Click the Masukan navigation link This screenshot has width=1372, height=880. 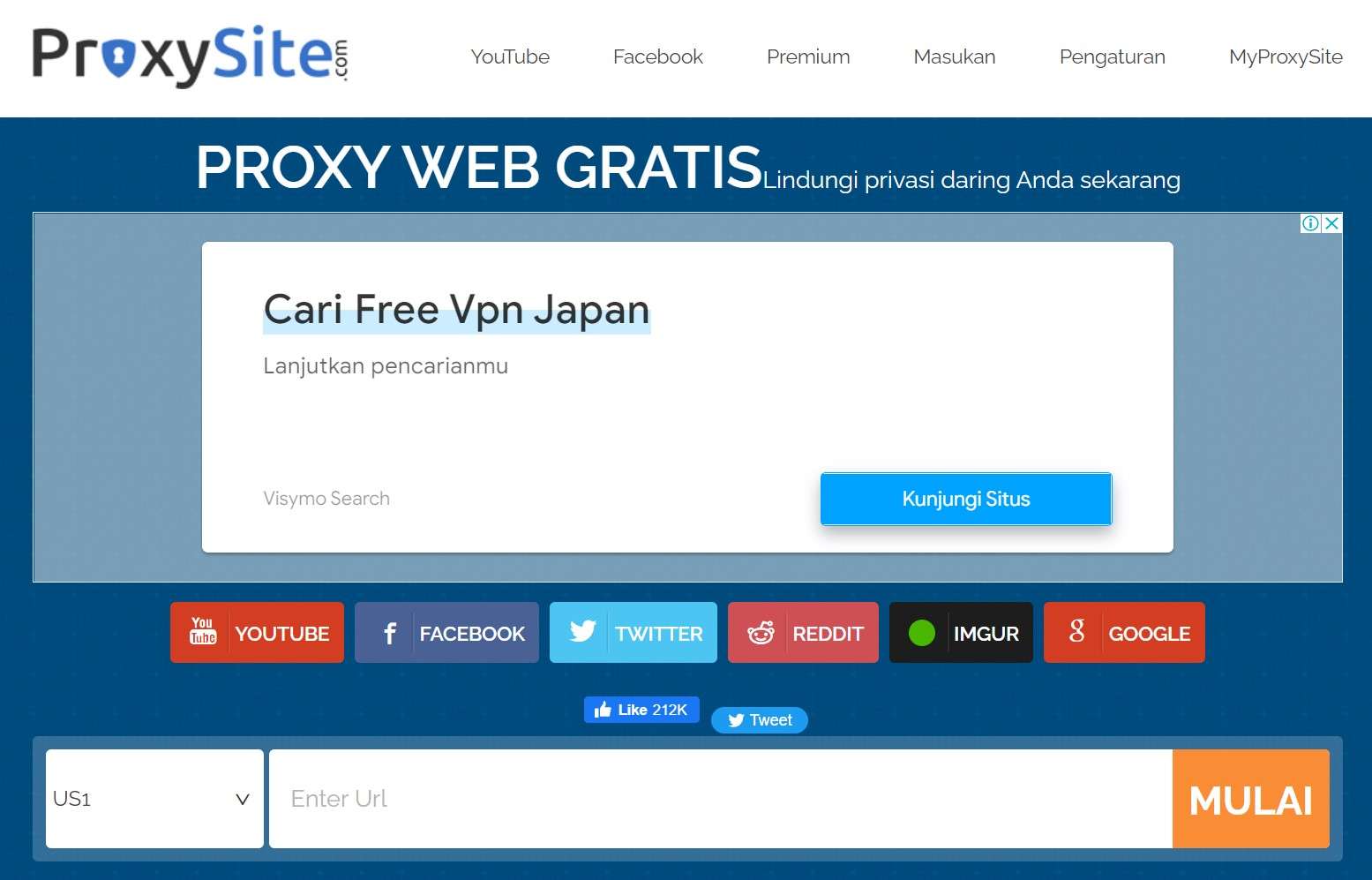coord(954,56)
